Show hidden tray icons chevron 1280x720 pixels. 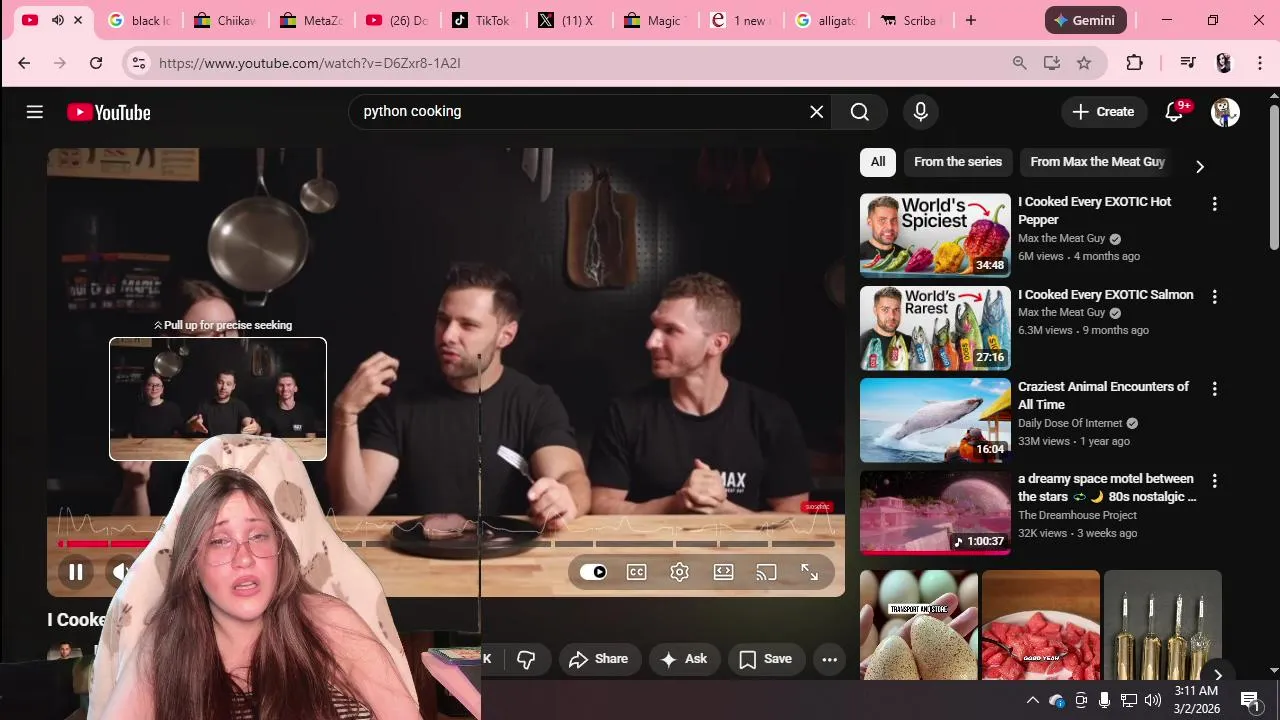click(x=1032, y=700)
